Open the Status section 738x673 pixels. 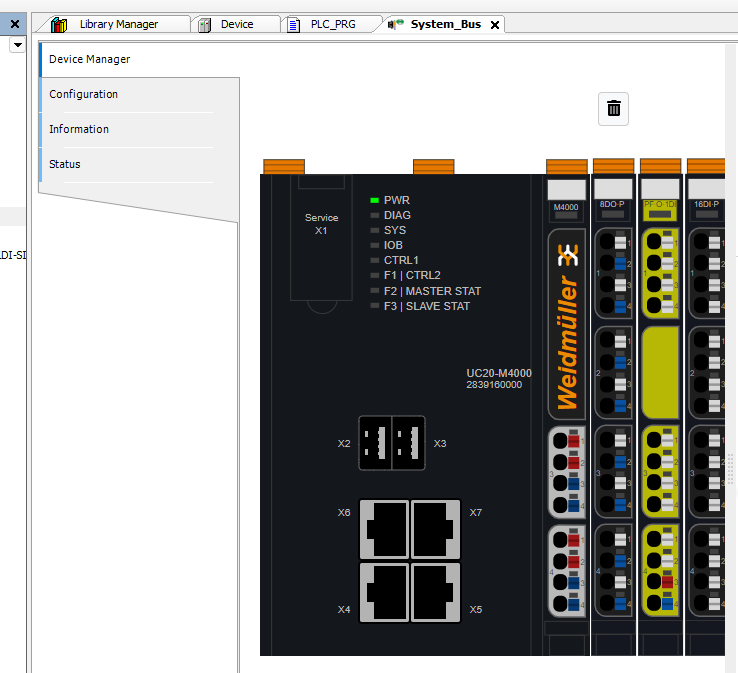tap(139, 164)
